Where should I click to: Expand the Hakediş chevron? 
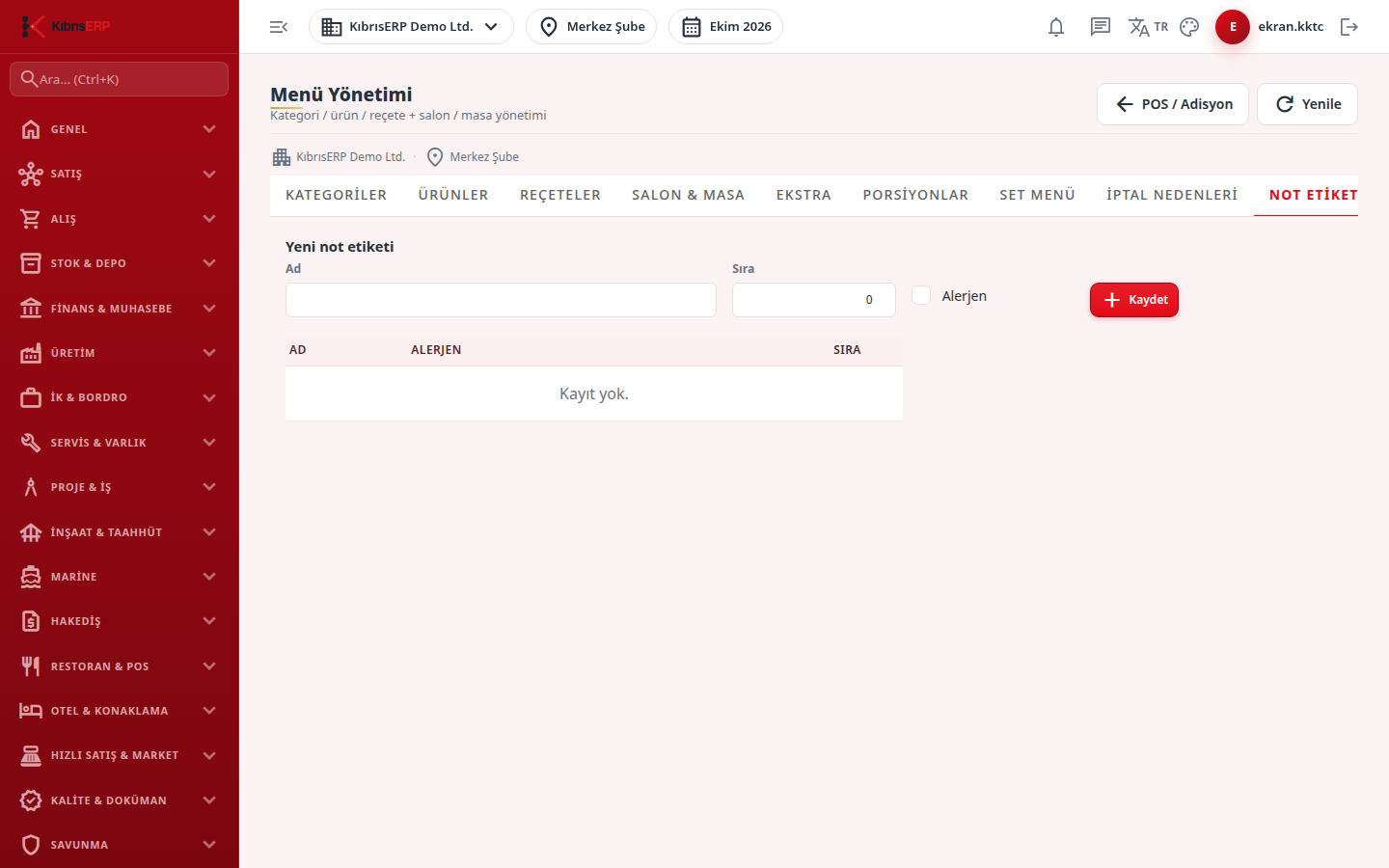209,621
